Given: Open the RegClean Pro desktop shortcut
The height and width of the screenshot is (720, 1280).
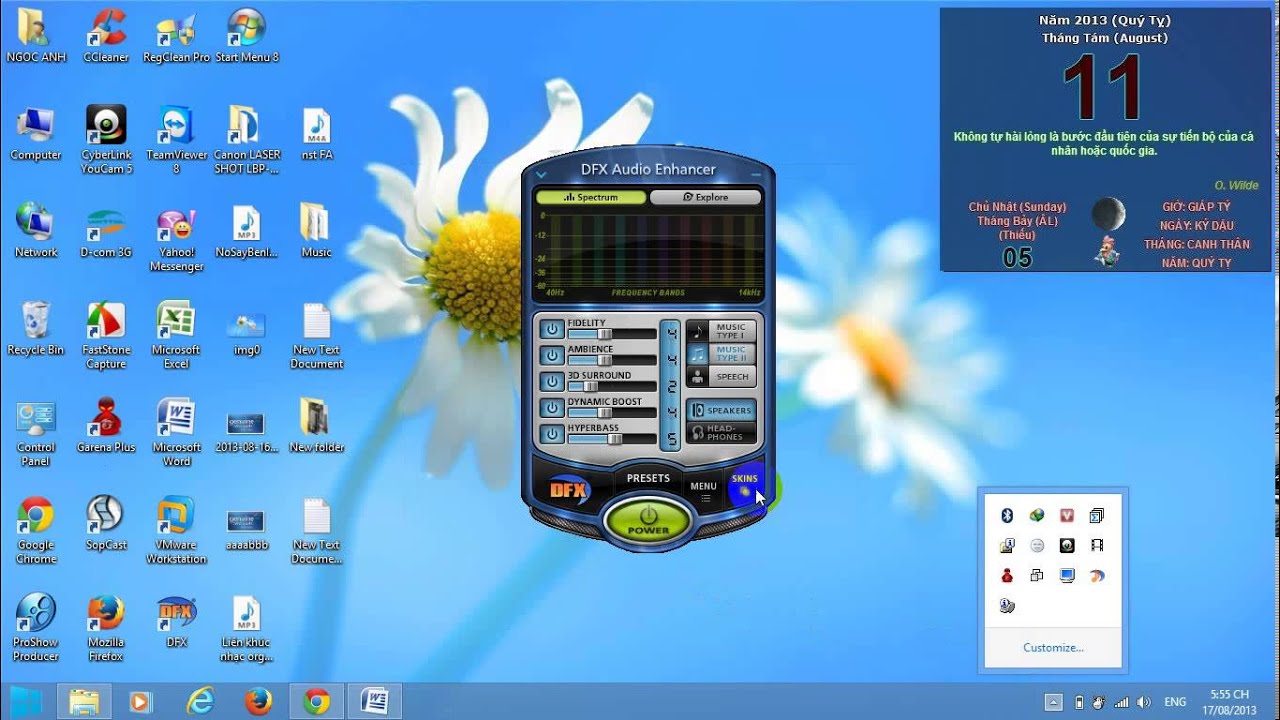Looking at the screenshot, I should (x=176, y=37).
